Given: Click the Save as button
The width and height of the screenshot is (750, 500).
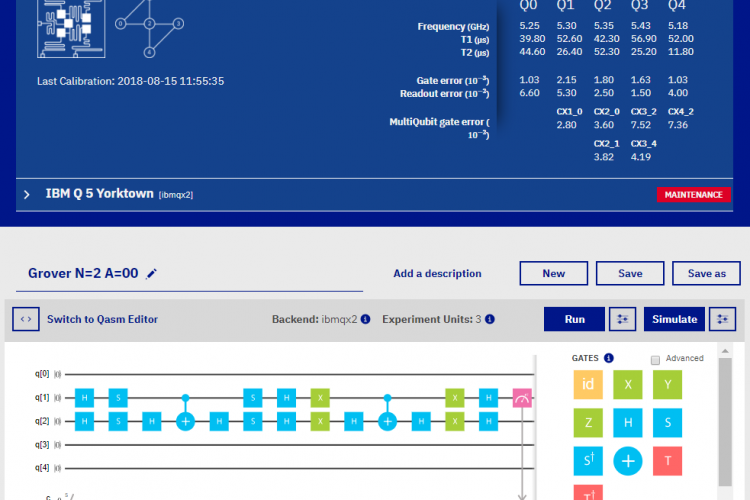Looking at the screenshot, I should coord(706,273).
